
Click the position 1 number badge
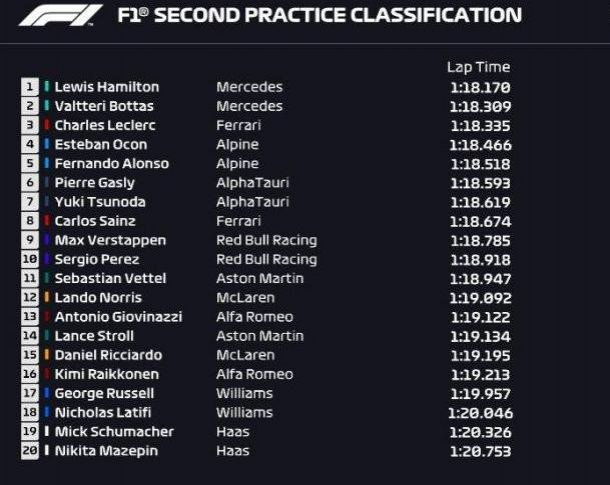click(30, 87)
